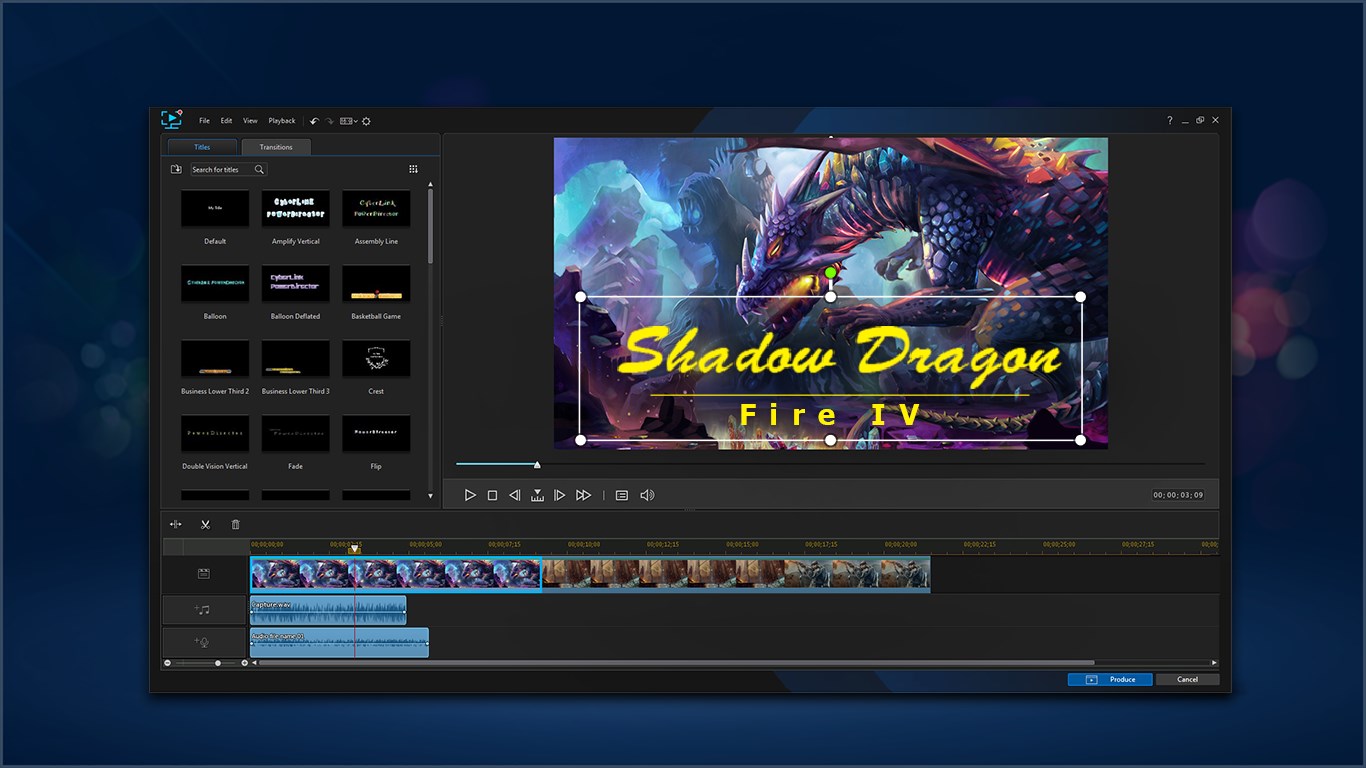
Task: Click the title library scroll down arrow
Action: point(431,496)
